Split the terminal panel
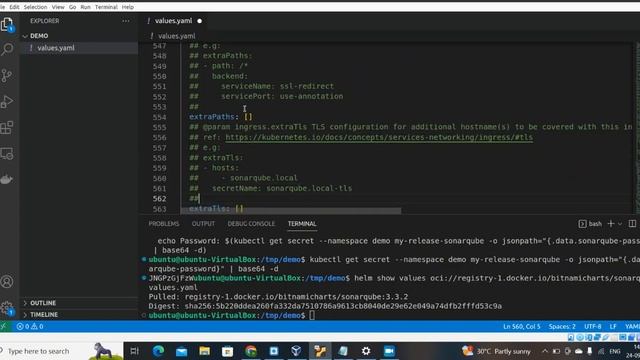Screen dimensions: 640x360 tap(632, 224)
